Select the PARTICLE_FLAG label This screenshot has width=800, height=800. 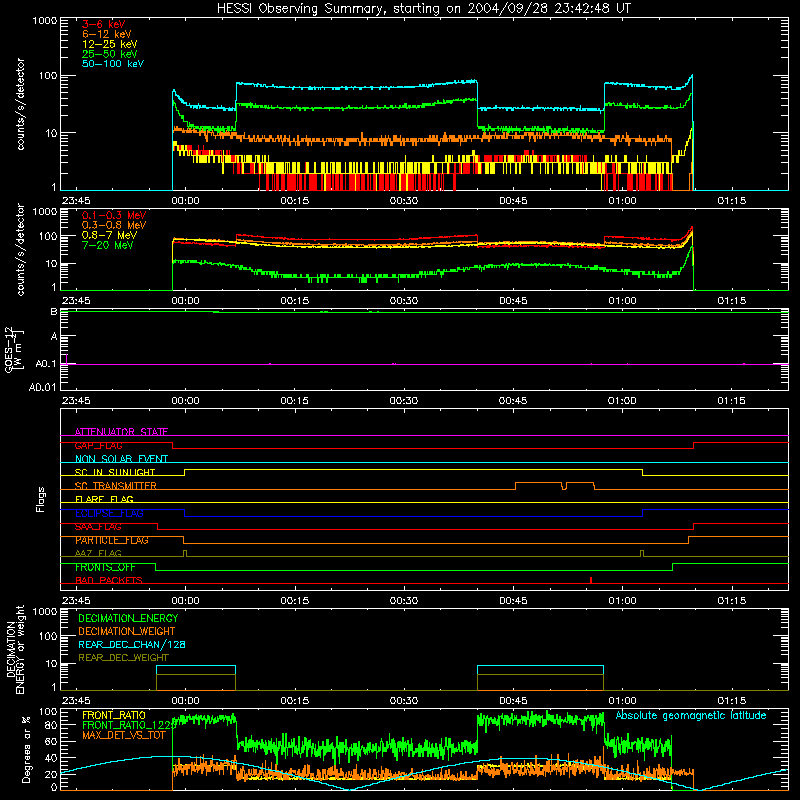tap(112, 540)
